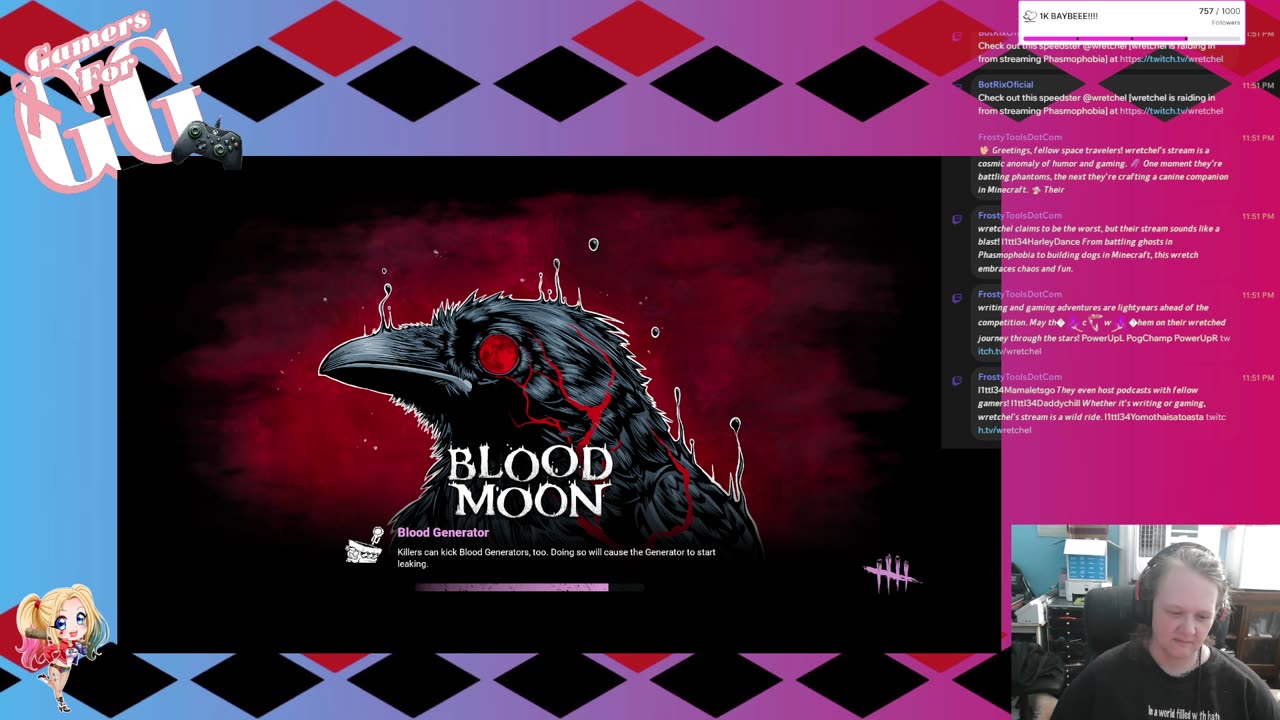This screenshot has height=720, width=1280.
Task: Click the 'Blood Generator' tip heading
Action: pos(443,533)
